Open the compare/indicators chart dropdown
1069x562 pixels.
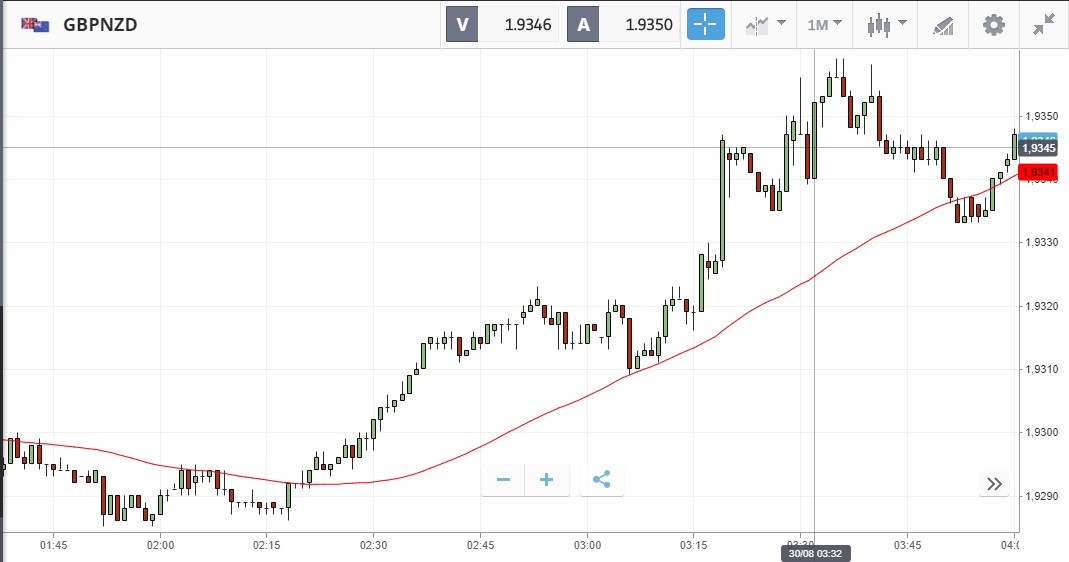click(764, 25)
